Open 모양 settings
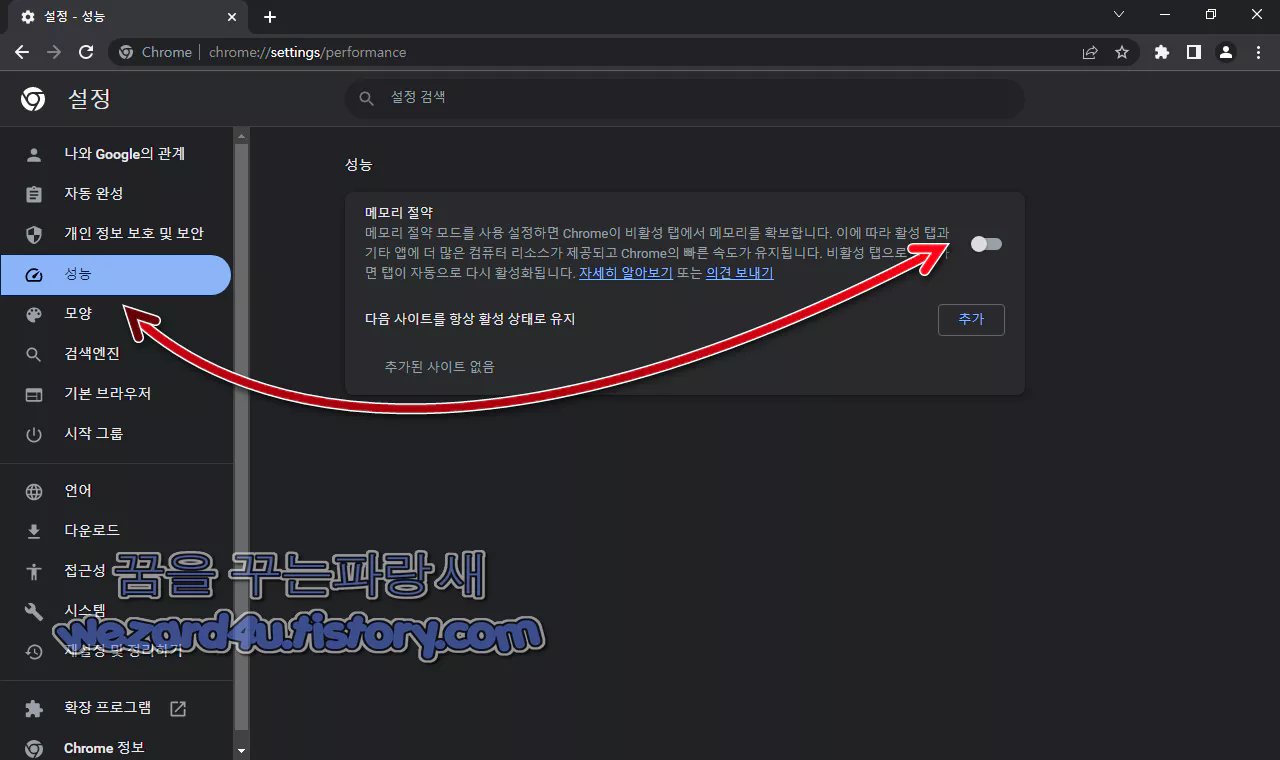Image resolution: width=1280 pixels, height=760 pixels. [x=116, y=314]
